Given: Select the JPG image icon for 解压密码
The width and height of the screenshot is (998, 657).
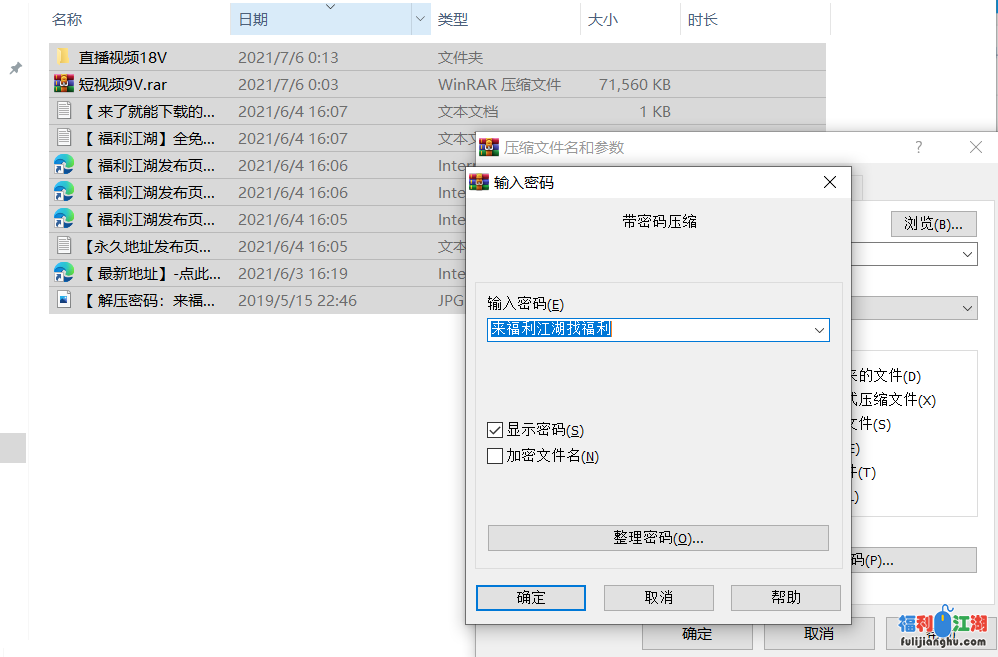Looking at the screenshot, I should pos(63,300).
